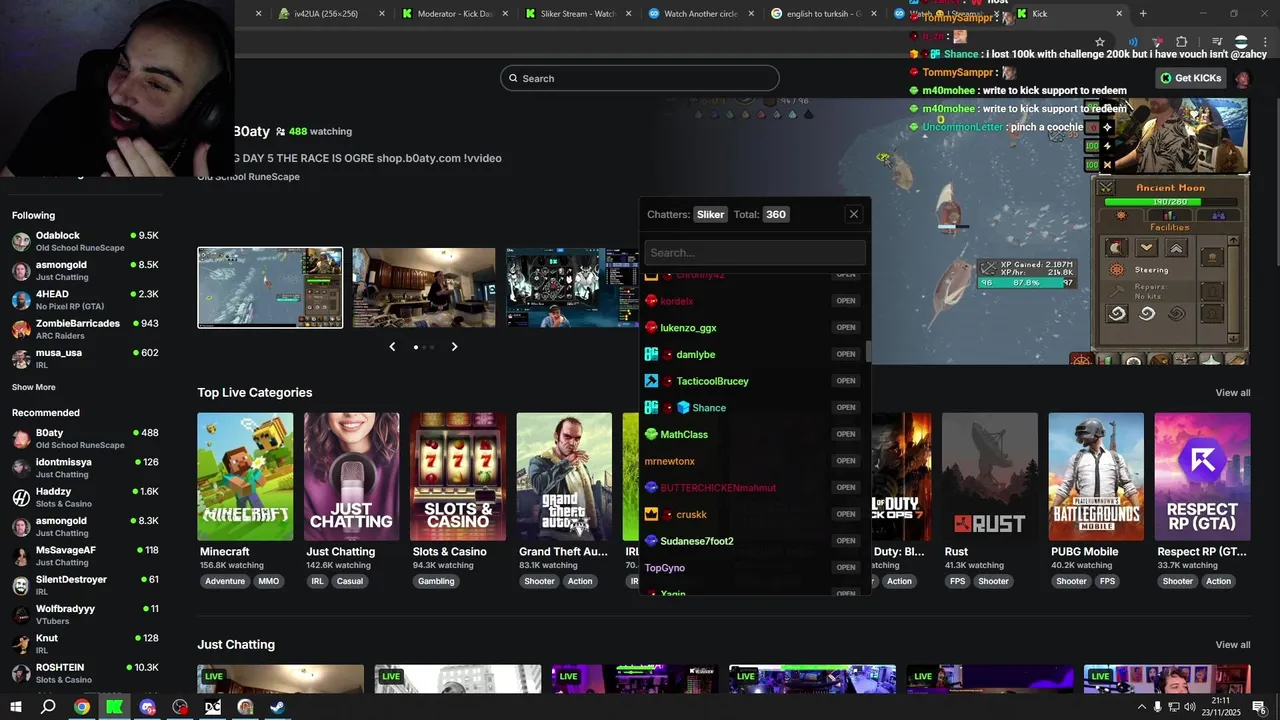Open Respect RP (GTA) category card
1280x720 pixels.
1202,477
